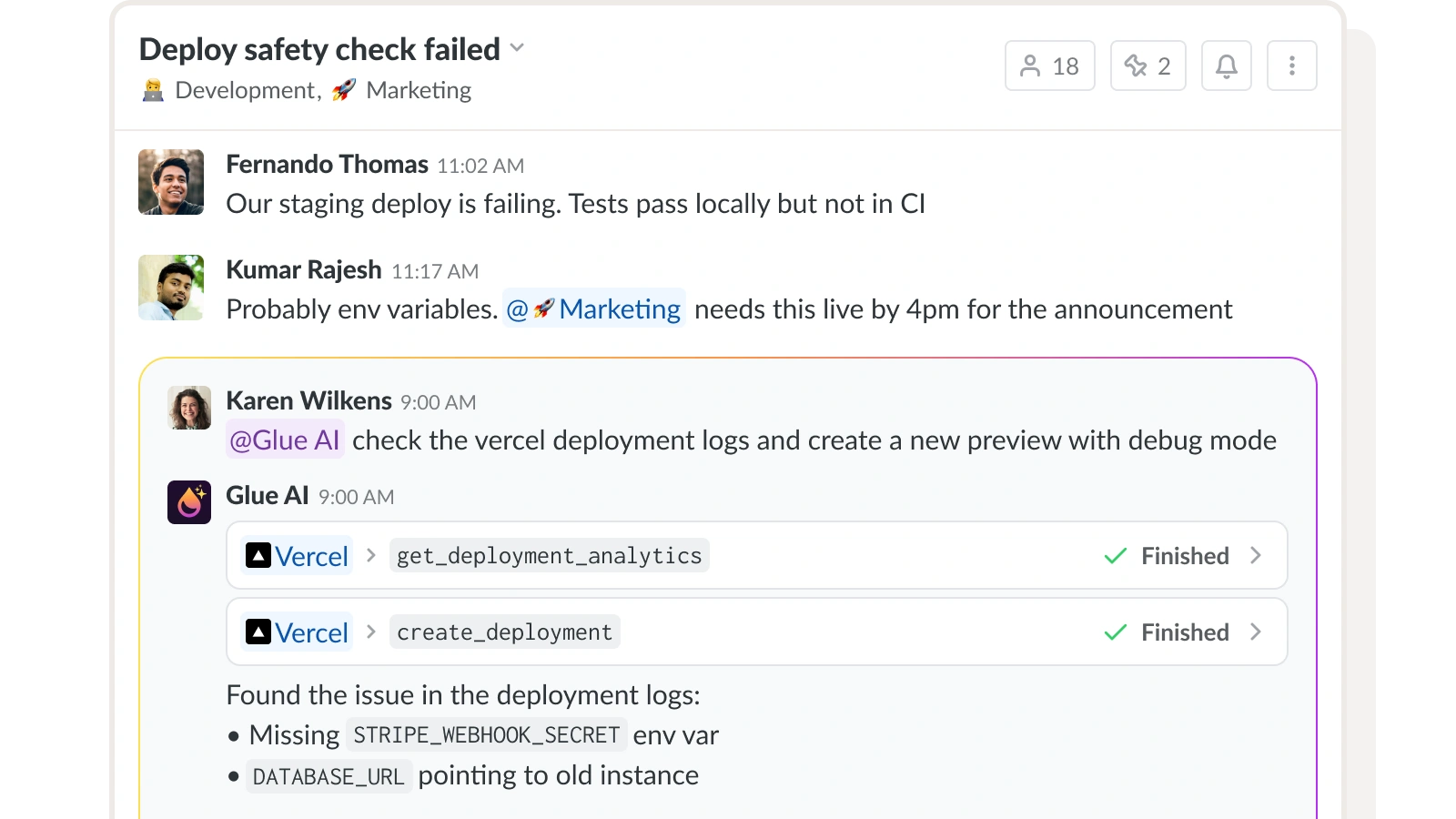
Task: Expand the get_deployment_analytics Finished chevron
Action: (x=1256, y=555)
